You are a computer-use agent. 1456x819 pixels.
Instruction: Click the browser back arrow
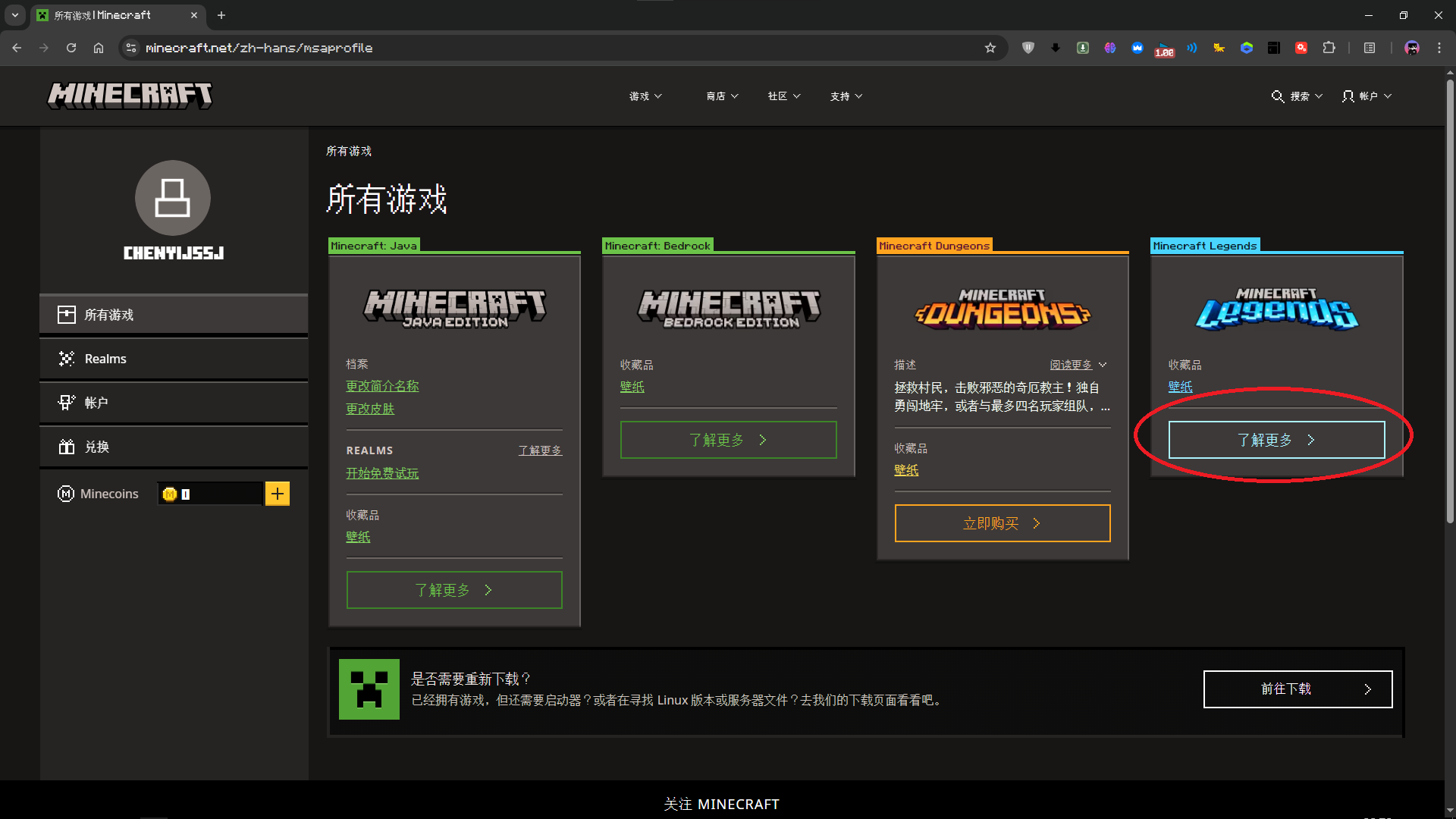(x=17, y=48)
